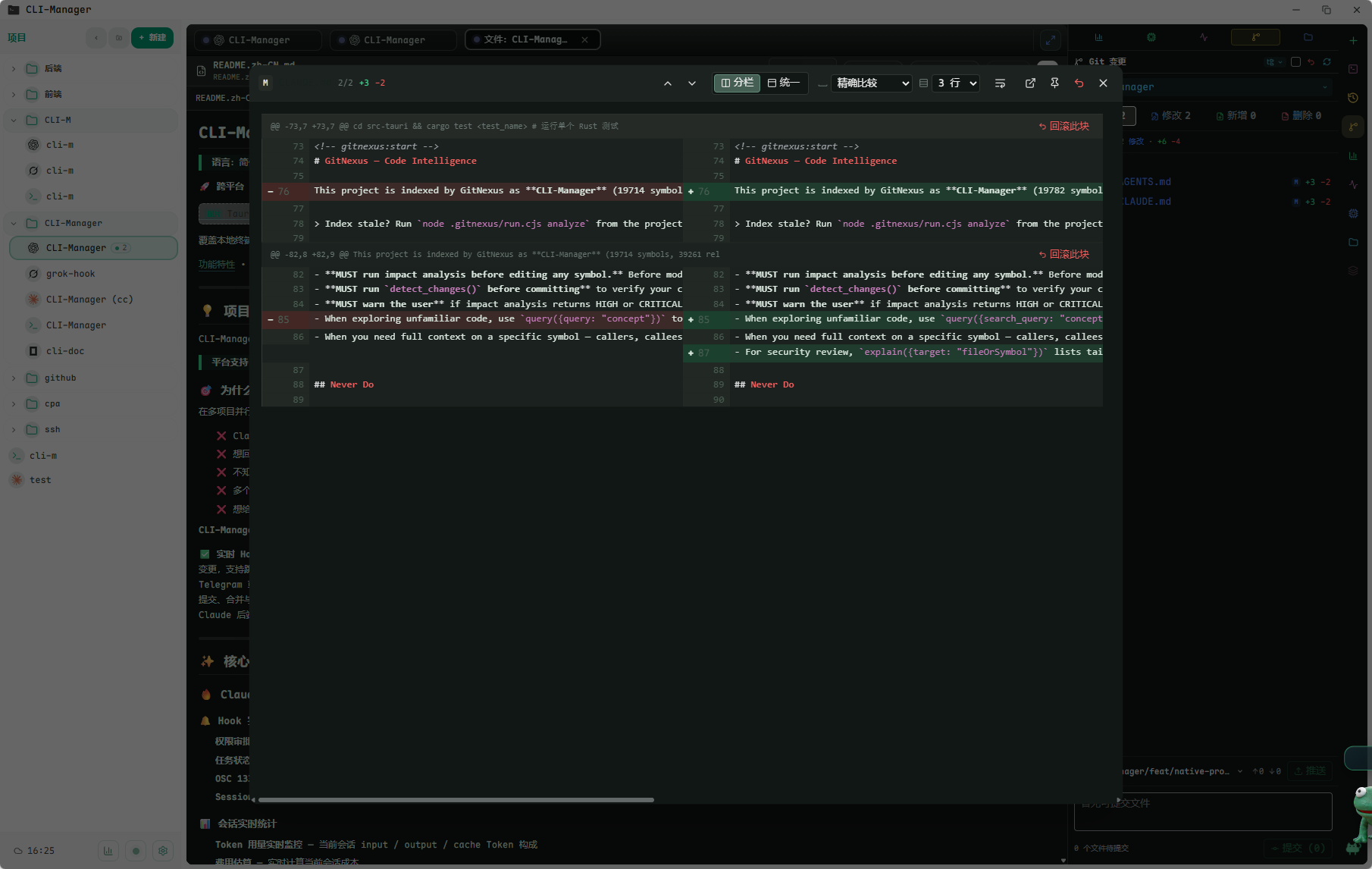Open settings gear in bottom-left bar
This screenshot has height=869, width=1372.
click(163, 851)
